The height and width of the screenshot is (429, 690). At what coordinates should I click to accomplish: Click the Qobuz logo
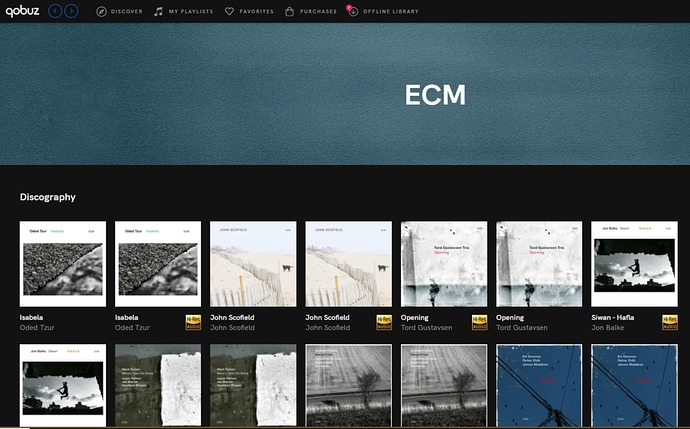(22, 11)
